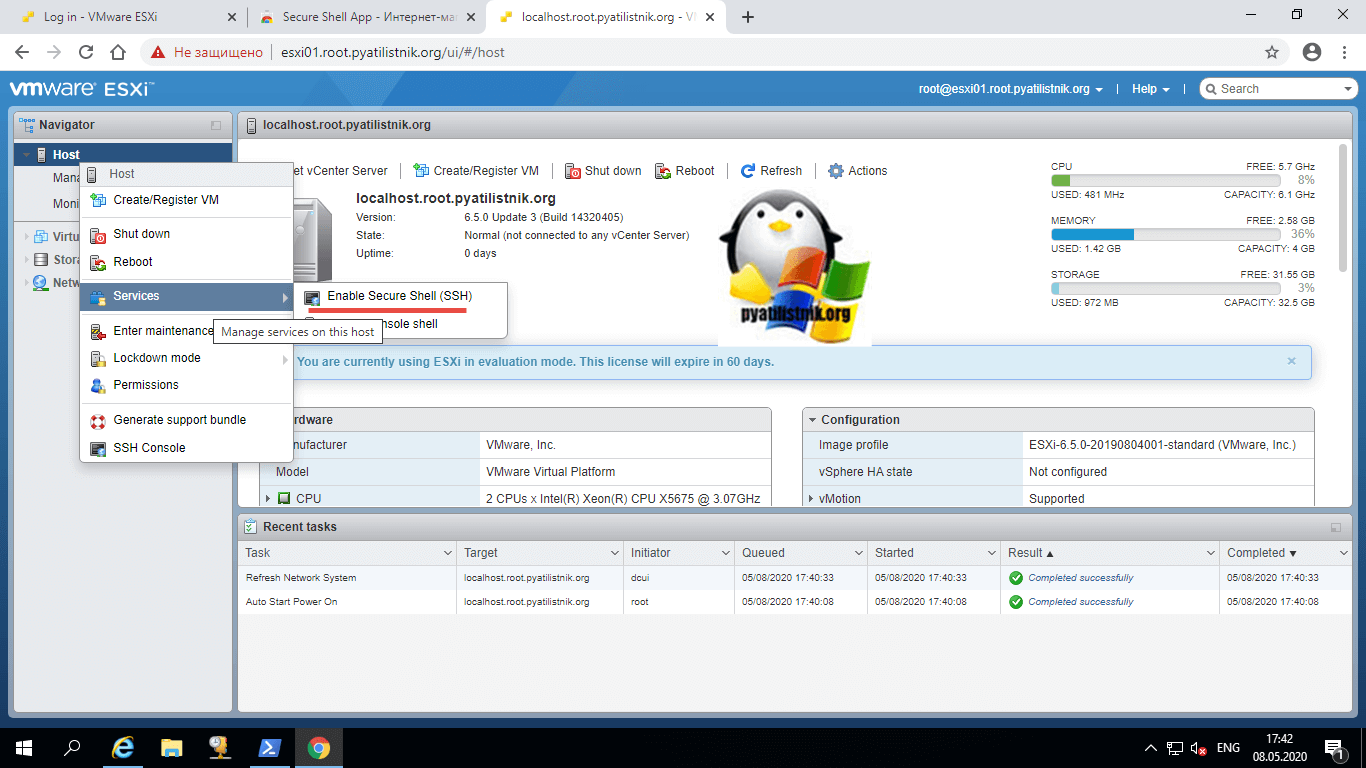The image size is (1366, 768).
Task: Click the SSH Console icon in menu
Action: [x=98, y=449]
